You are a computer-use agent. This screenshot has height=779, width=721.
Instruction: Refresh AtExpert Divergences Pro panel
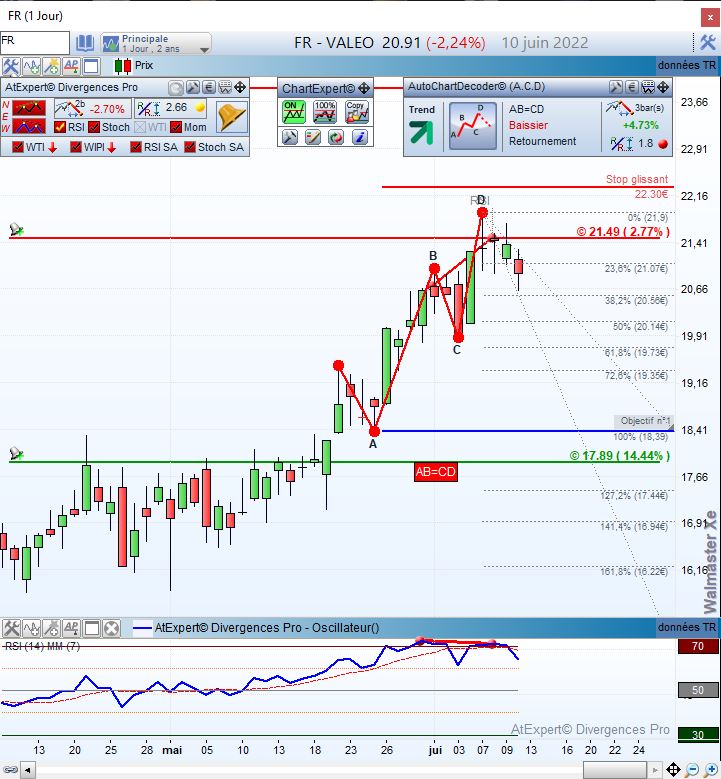click(175, 88)
